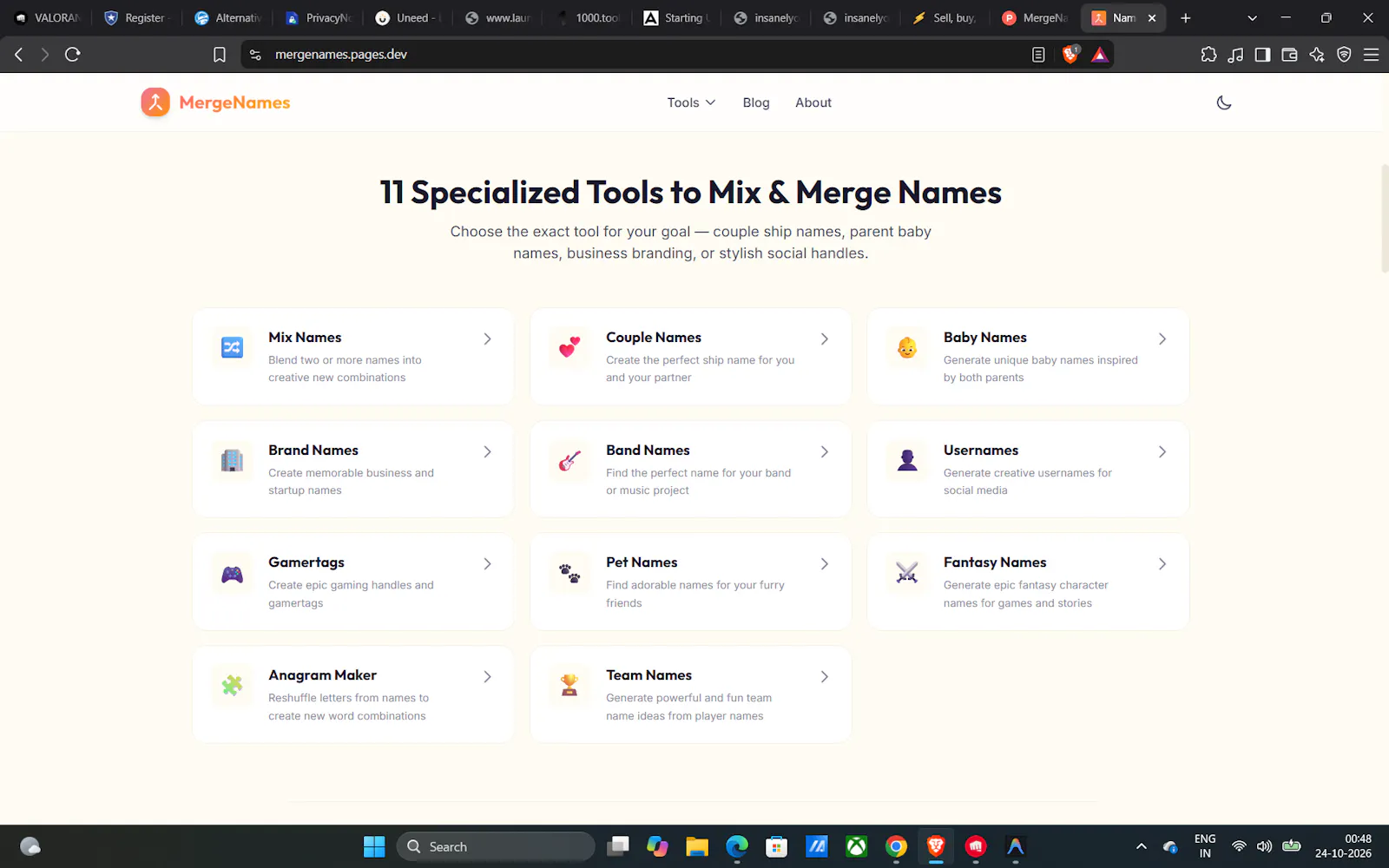Open the Brave wallet icon
1389x868 pixels.
click(1289, 55)
